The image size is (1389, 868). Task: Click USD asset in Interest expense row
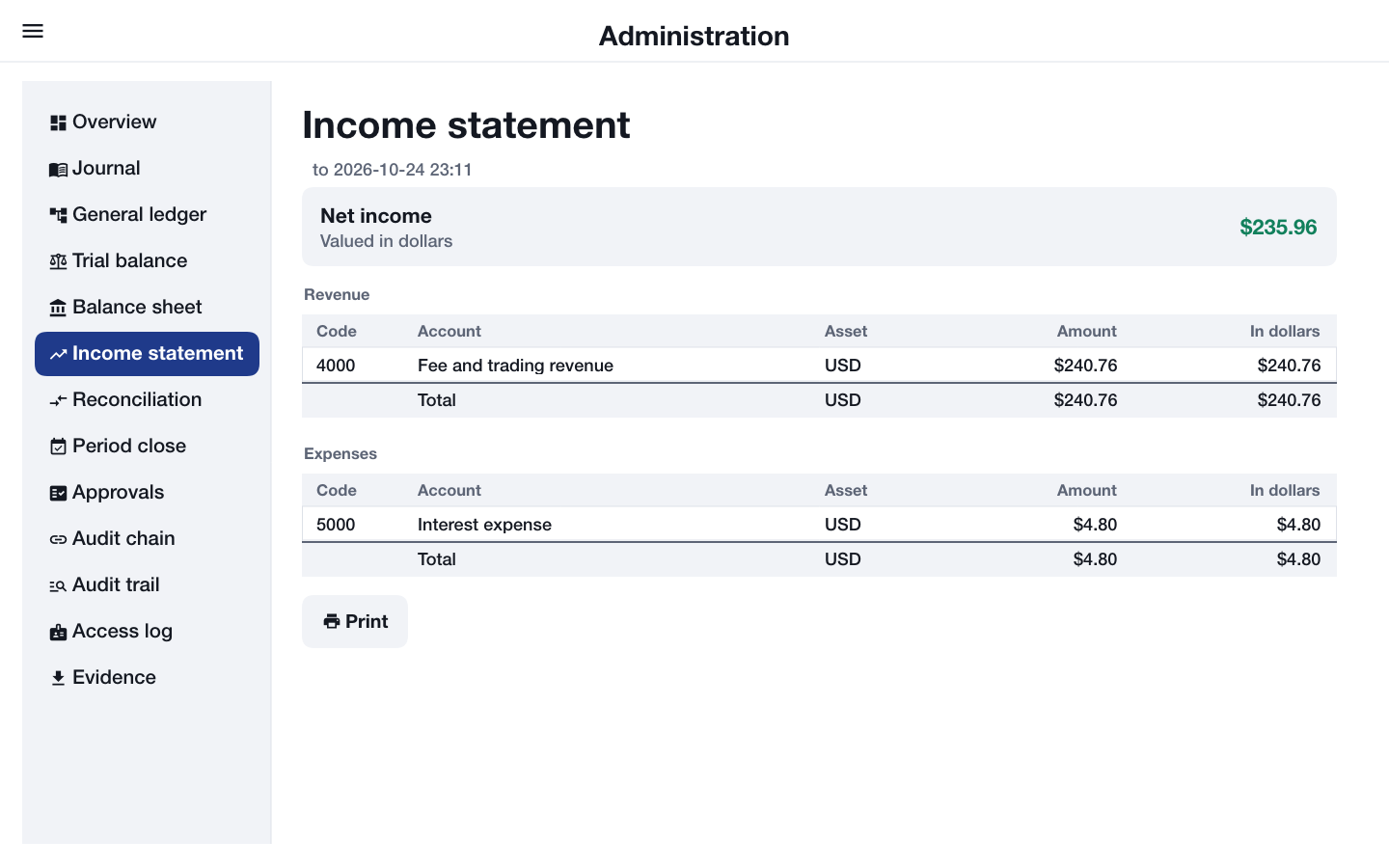pos(842,525)
